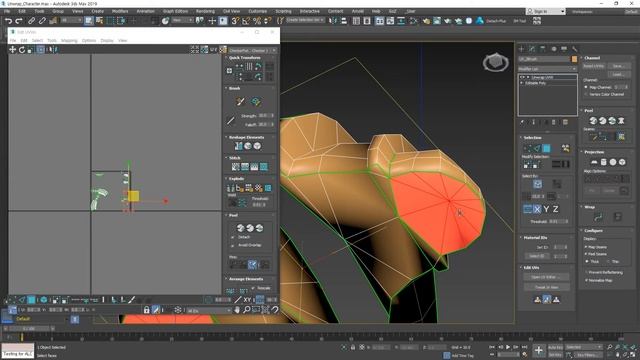Select the Move tool in Edit UVWs toolbar
This screenshot has height=360, width=640.
[x=13, y=49]
